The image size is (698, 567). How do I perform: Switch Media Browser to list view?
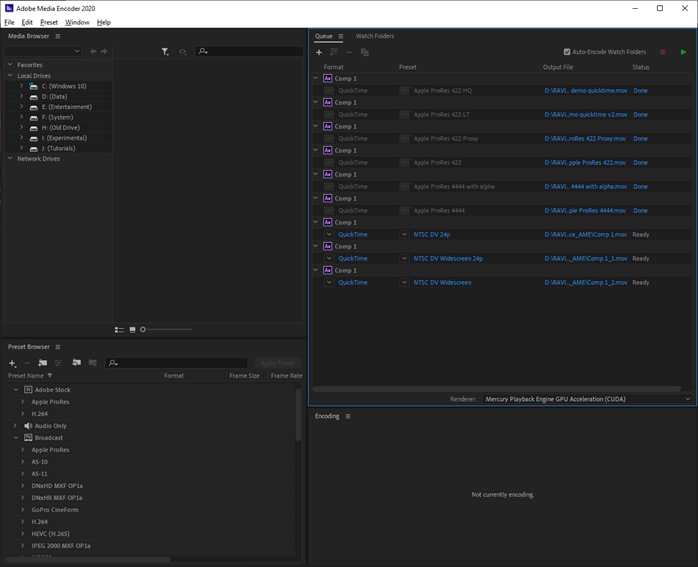[120, 329]
